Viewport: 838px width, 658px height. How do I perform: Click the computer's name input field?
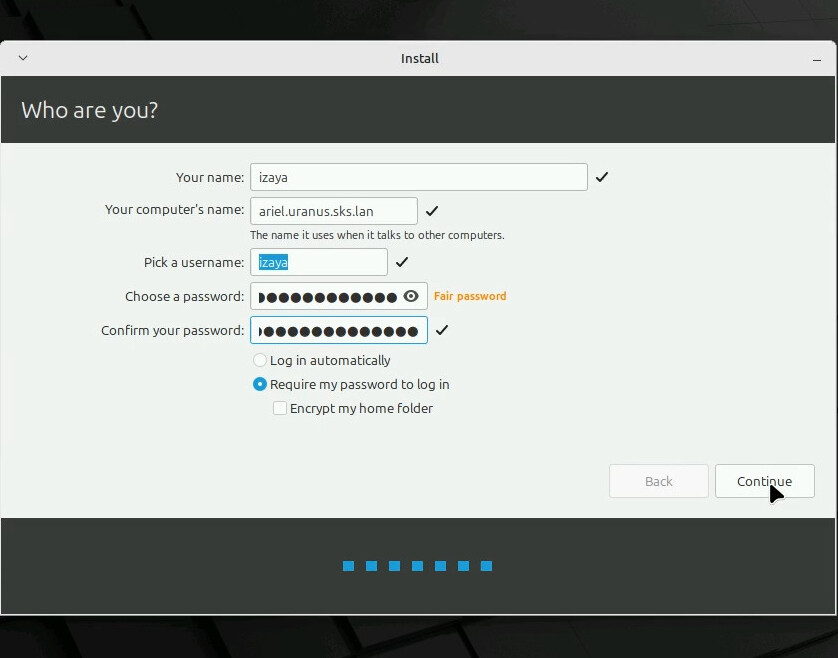pyautogui.click(x=333, y=211)
